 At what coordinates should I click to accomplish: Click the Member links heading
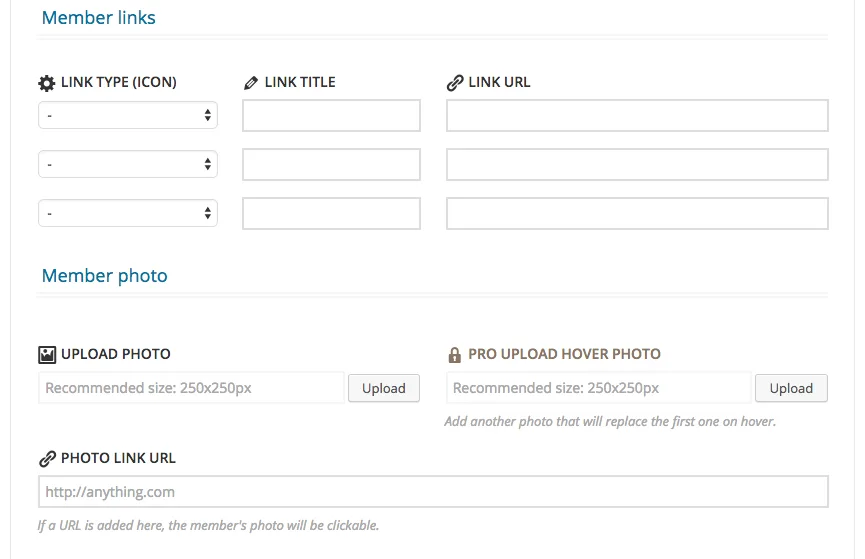99,18
